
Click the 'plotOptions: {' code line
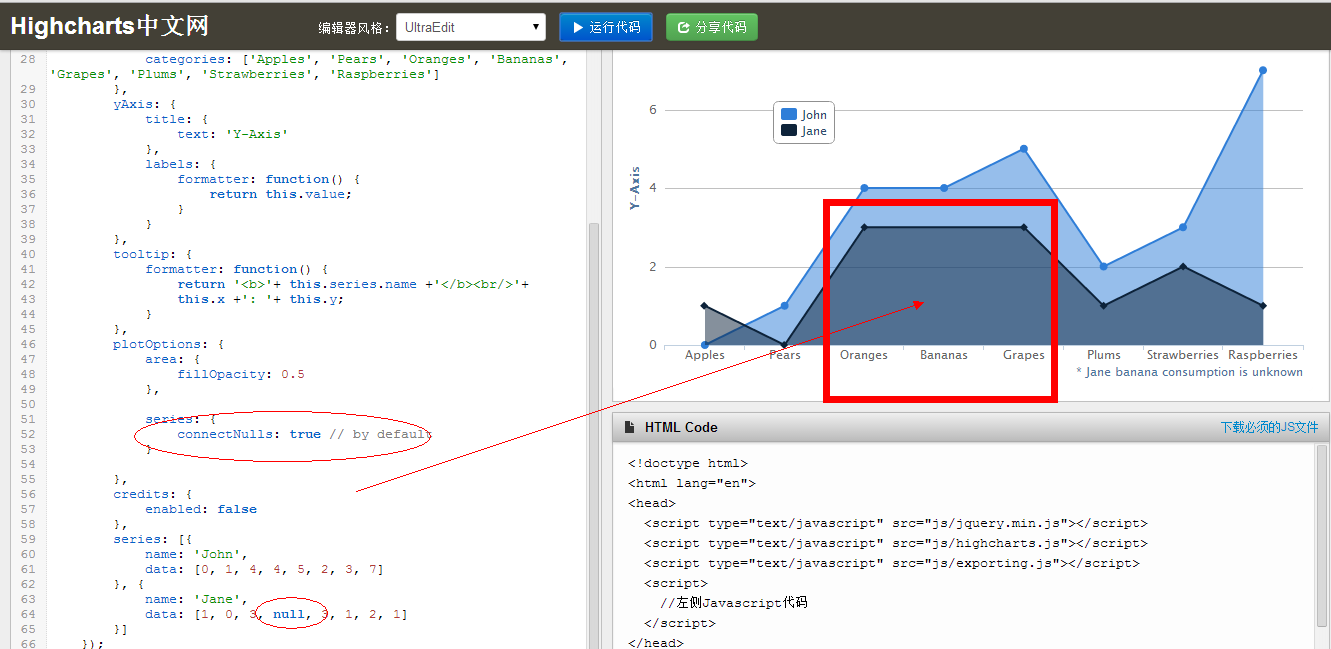[169, 344]
